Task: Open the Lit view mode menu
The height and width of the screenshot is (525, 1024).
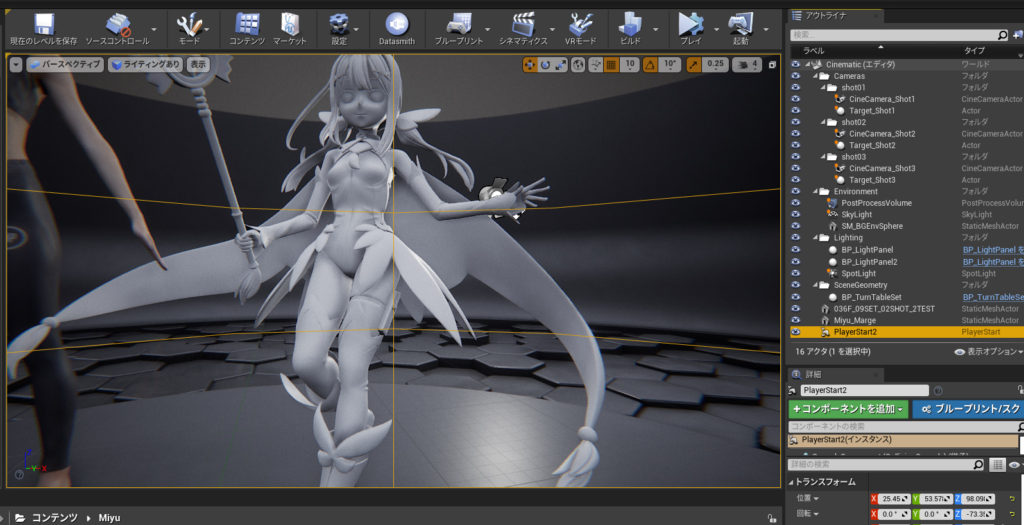Action: (146, 64)
